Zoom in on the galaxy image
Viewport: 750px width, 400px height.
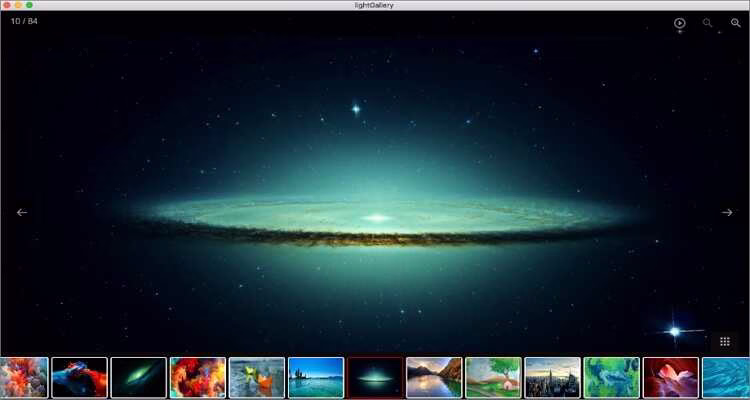[x=736, y=22]
